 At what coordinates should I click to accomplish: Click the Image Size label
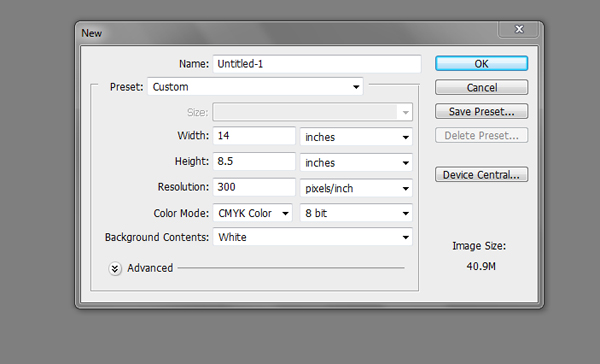tap(479, 246)
